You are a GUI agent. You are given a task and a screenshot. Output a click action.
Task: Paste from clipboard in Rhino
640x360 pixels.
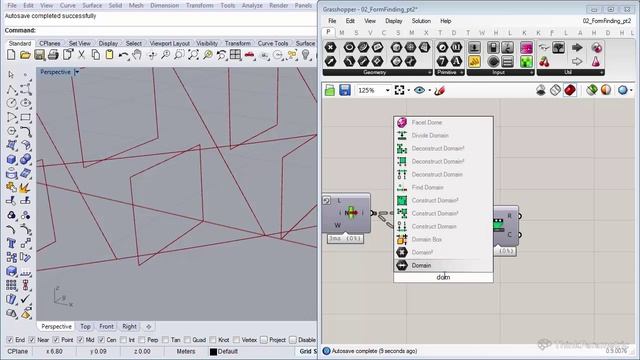click(x=109, y=55)
